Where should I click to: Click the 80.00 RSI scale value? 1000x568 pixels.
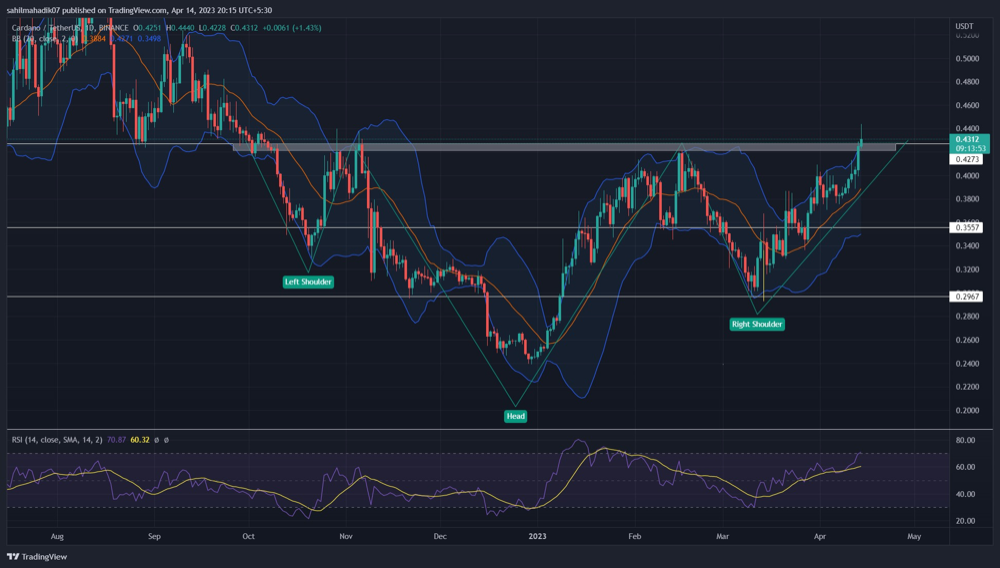pyautogui.click(x=965, y=440)
